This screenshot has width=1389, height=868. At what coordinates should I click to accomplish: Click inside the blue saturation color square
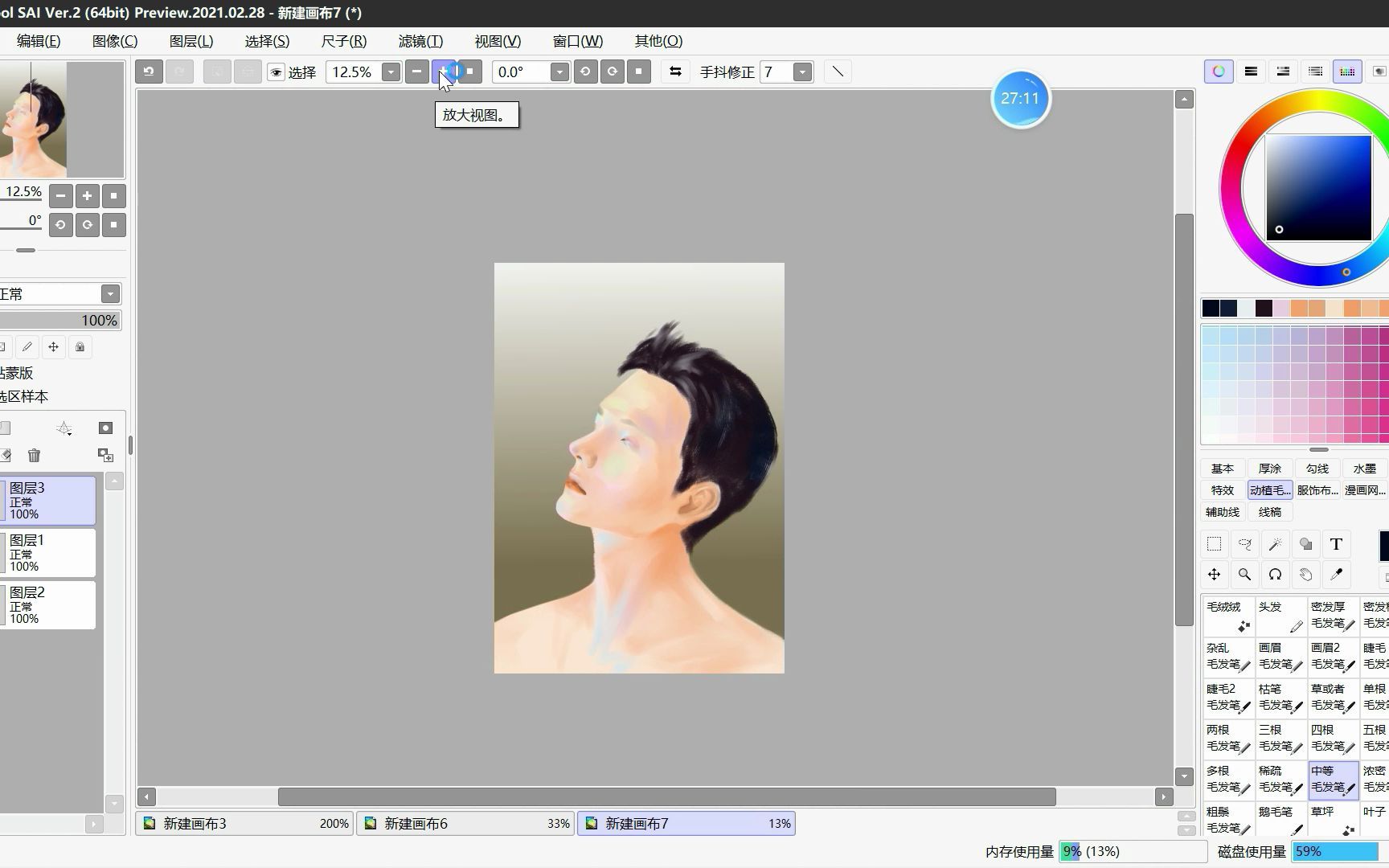pyautogui.click(x=1319, y=187)
